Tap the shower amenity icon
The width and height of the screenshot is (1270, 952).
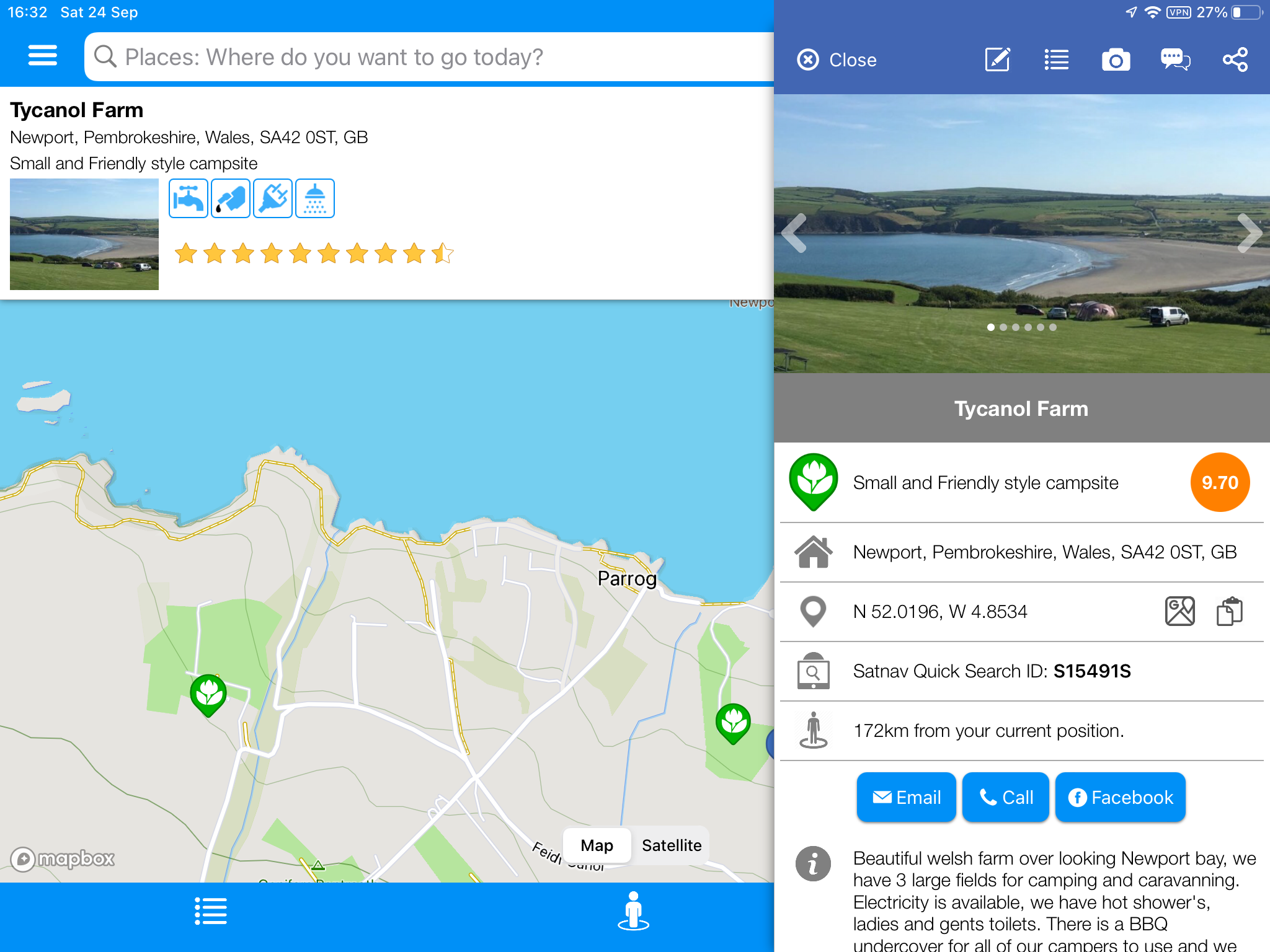point(315,198)
